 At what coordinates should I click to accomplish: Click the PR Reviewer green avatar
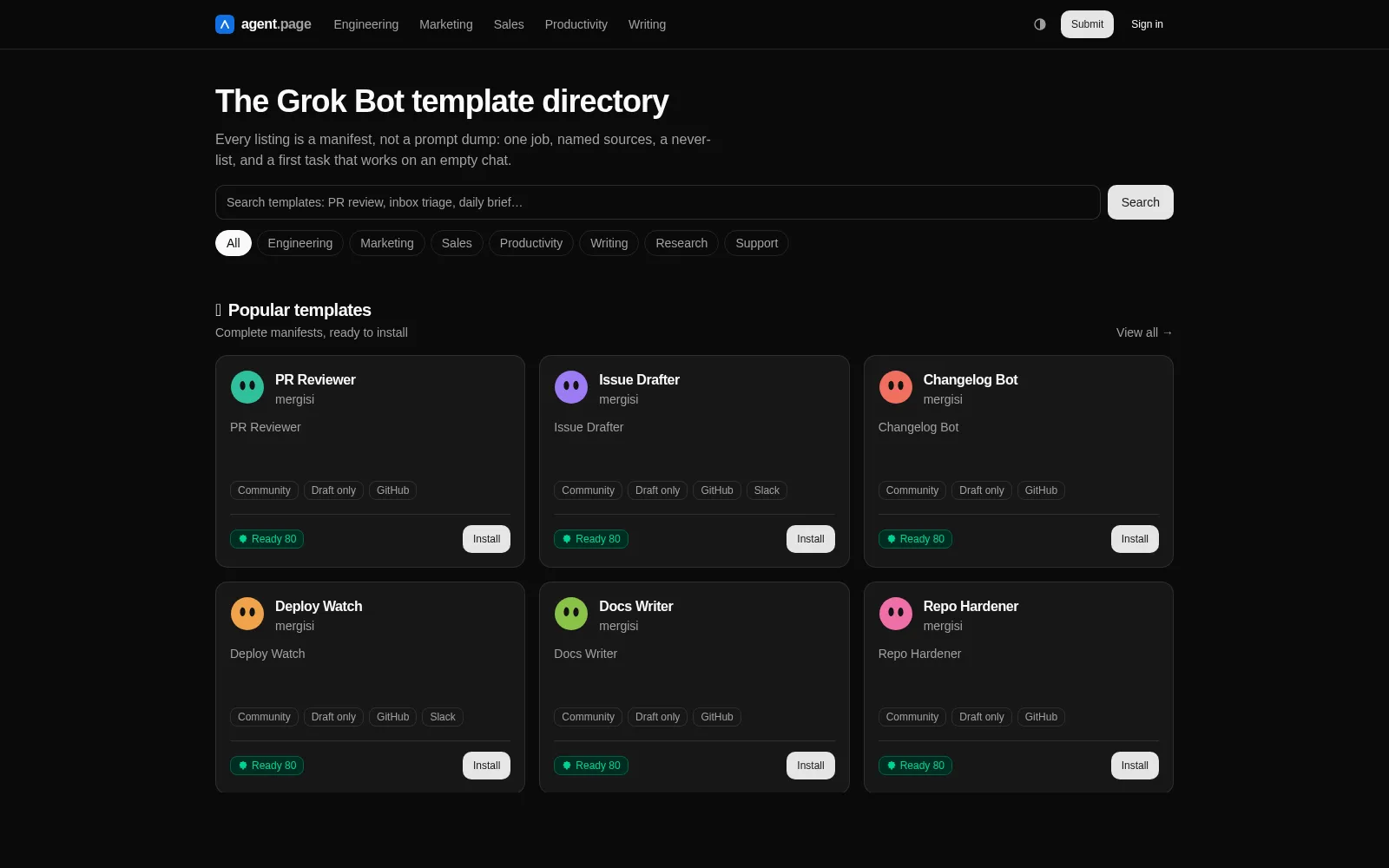[247, 387]
